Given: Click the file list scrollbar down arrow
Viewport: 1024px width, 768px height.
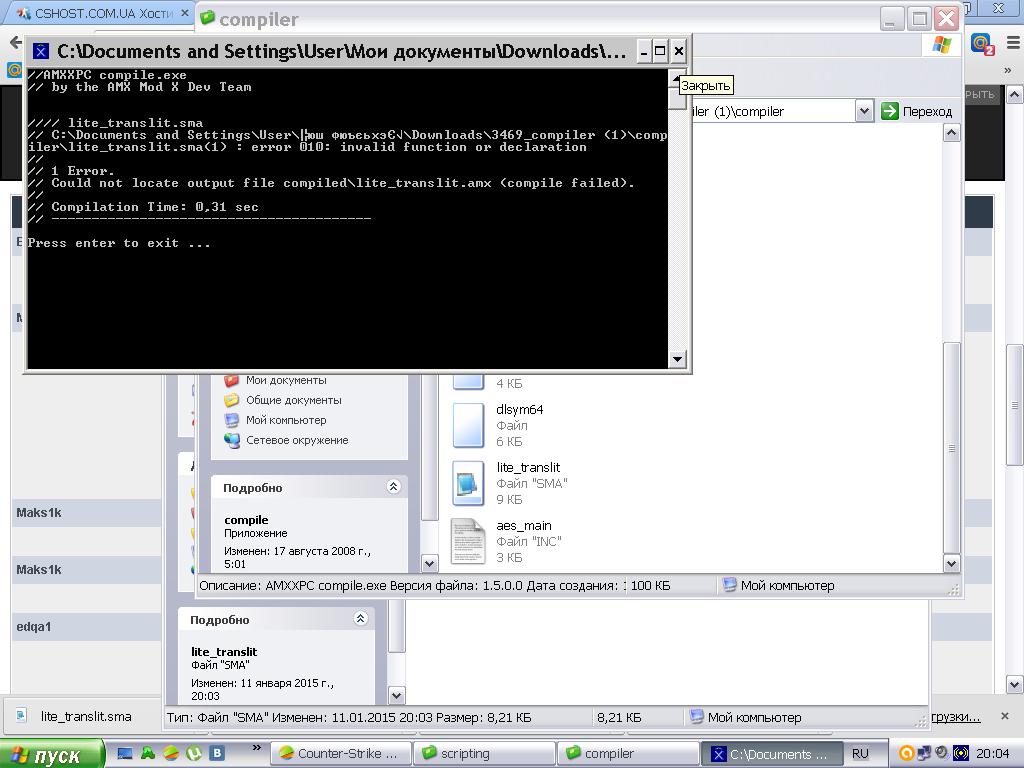Looking at the screenshot, I should (952, 563).
